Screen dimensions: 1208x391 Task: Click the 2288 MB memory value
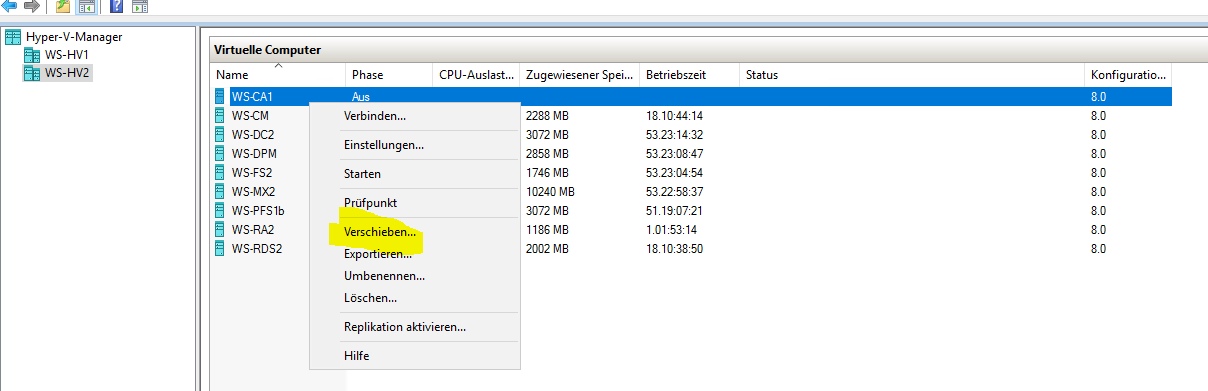point(547,116)
